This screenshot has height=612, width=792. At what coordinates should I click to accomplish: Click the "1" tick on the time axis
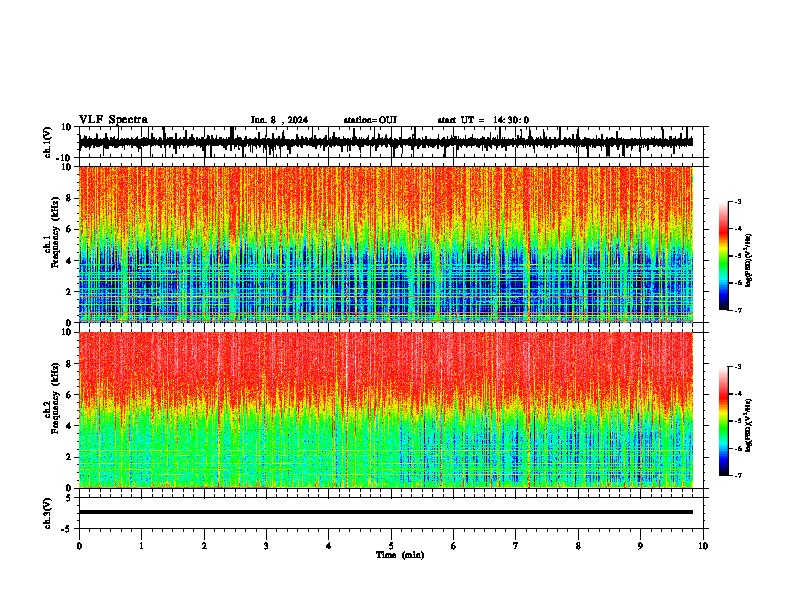tap(141, 546)
